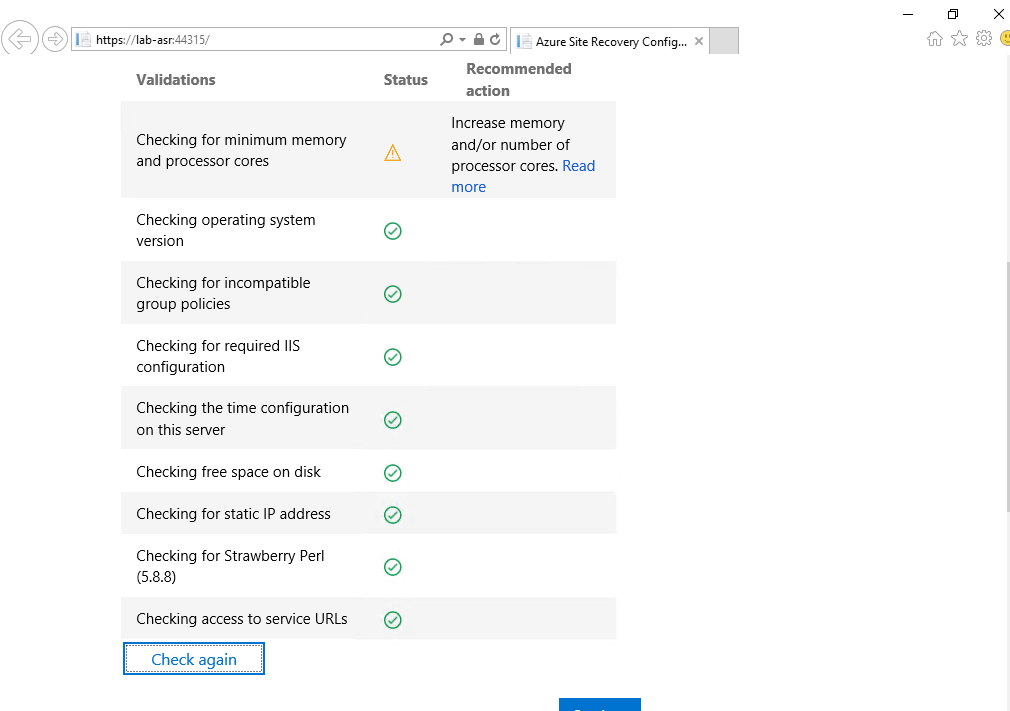The image size is (1010, 711).
Task: Click green checkmark for Strawberry Perl check
Action: (393, 567)
